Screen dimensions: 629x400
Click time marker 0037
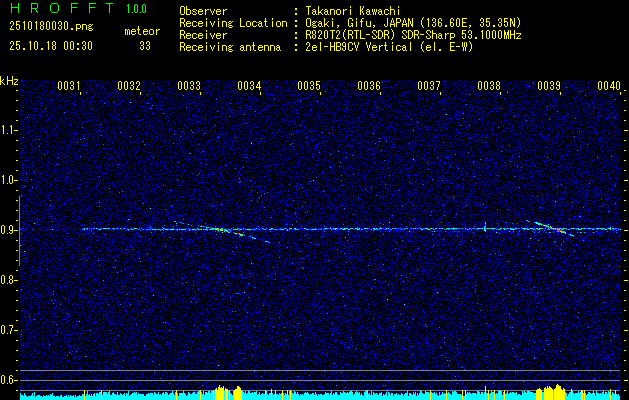coord(429,85)
